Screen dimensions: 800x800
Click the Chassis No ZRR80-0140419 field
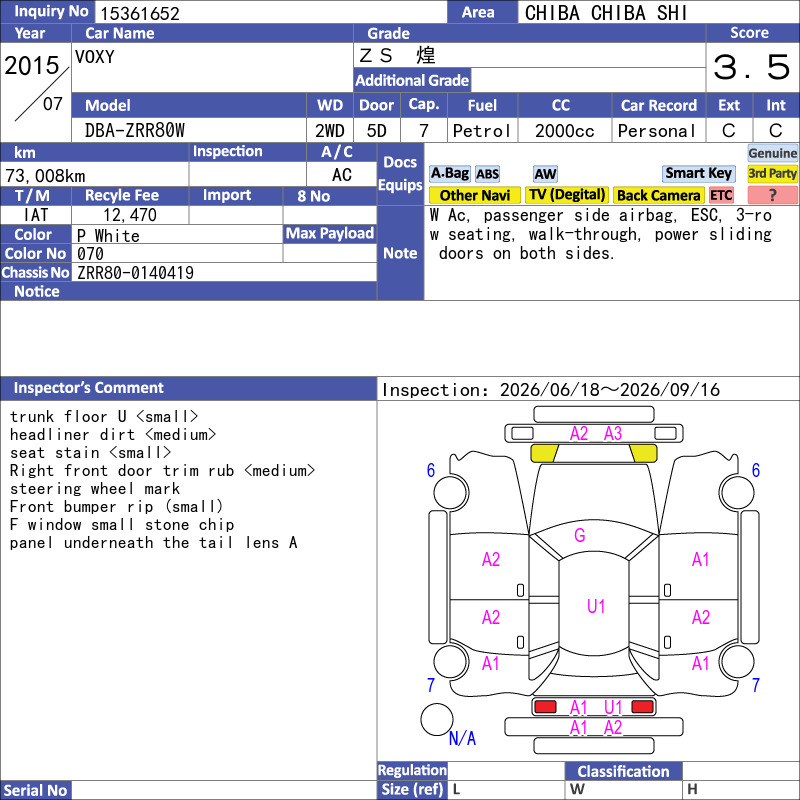coord(224,272)
